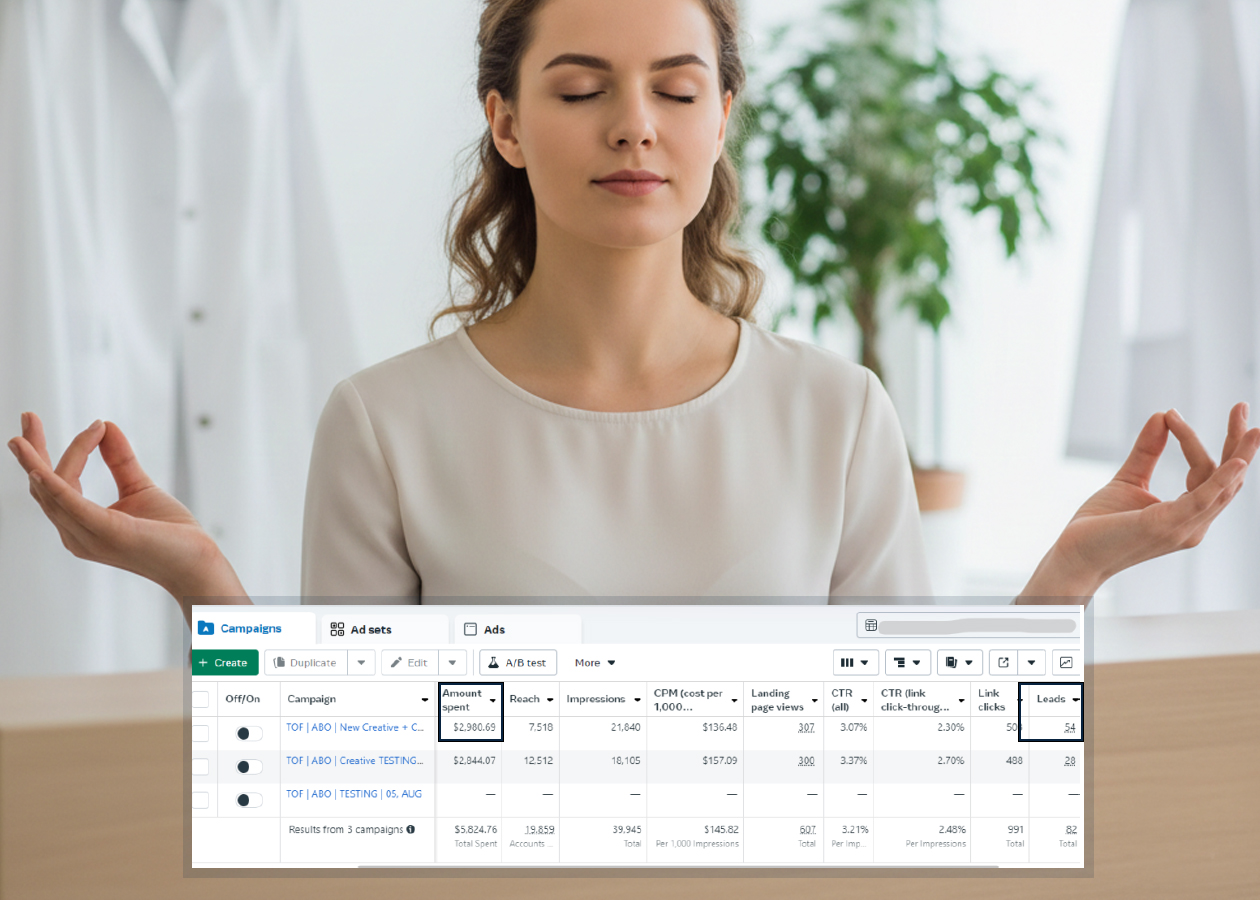The image size is (1260, 900).
Task: Click the Export share icon
Action: coord(1003,662)
